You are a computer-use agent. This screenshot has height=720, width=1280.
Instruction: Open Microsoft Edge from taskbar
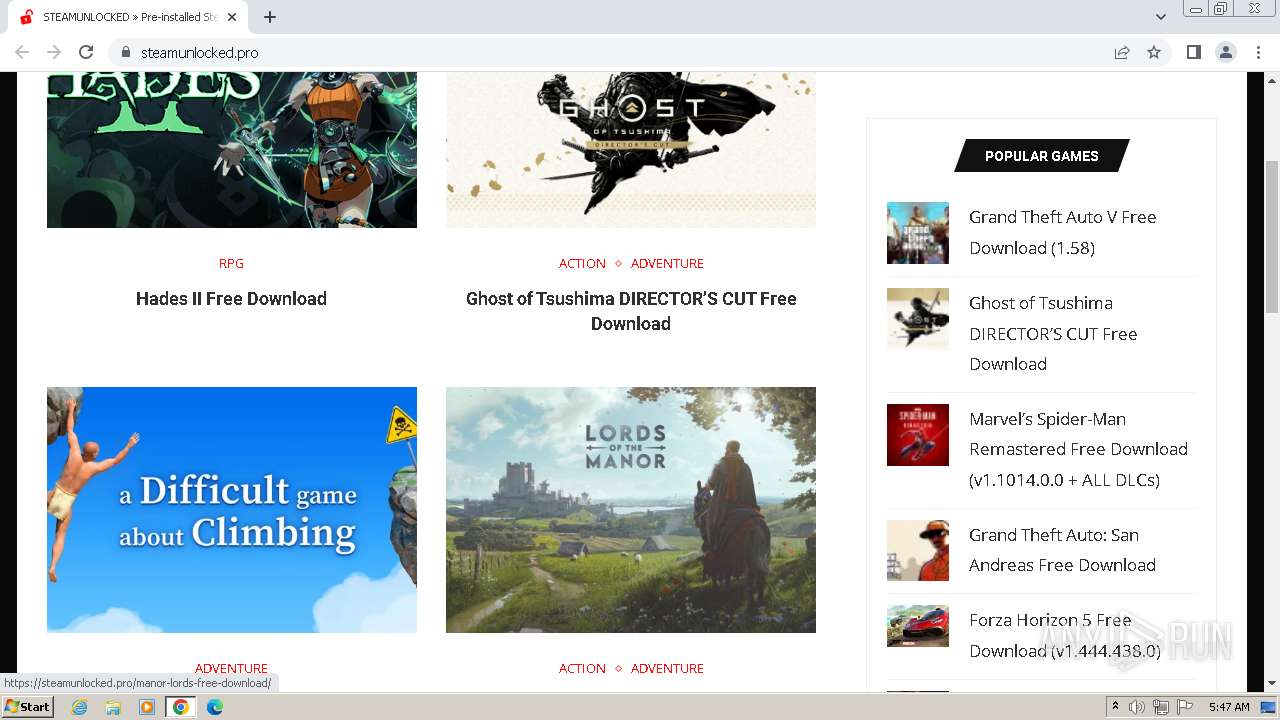[x=215, y=707]
